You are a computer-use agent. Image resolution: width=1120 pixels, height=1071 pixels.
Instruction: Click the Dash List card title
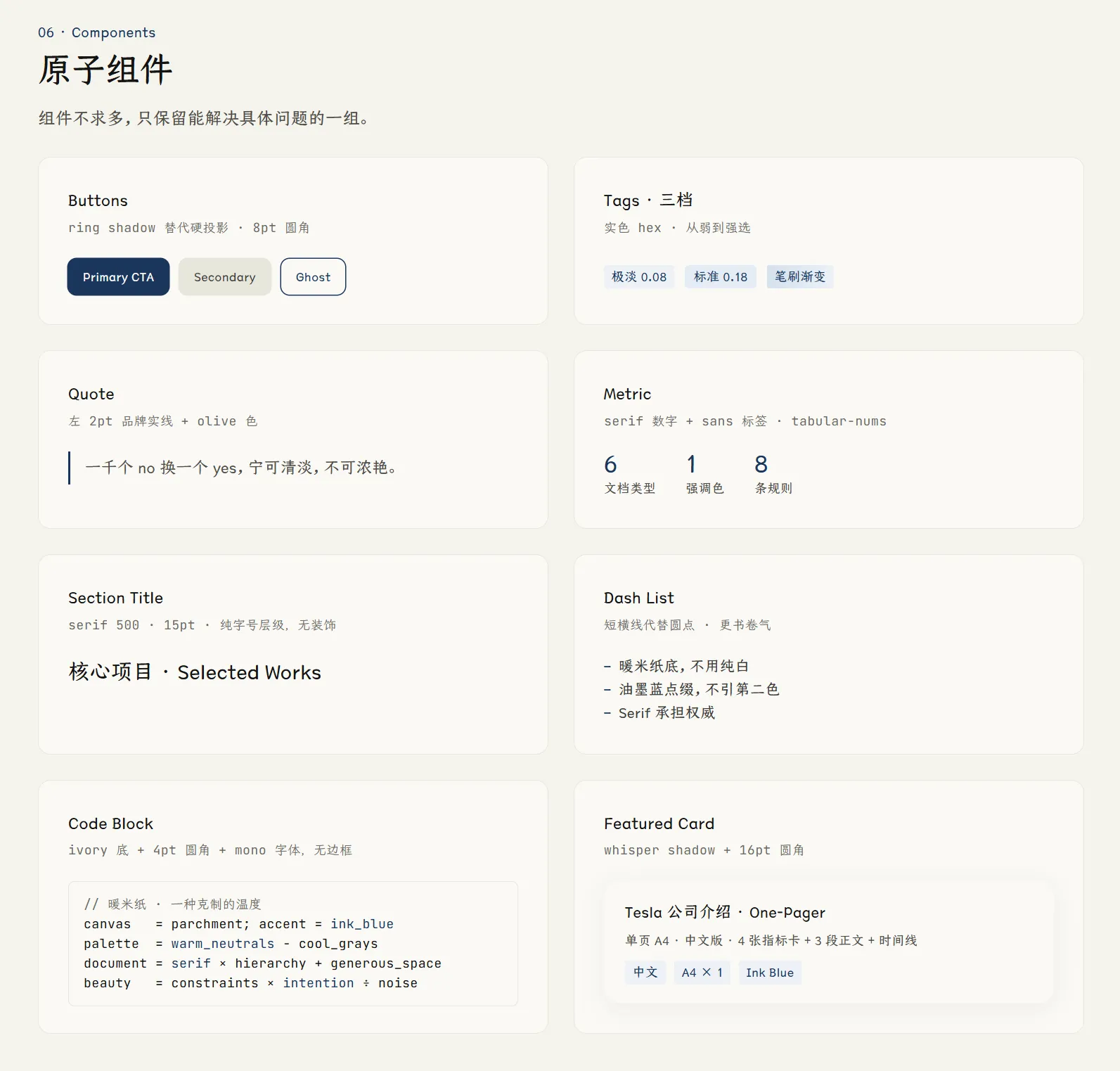(638, 598)
